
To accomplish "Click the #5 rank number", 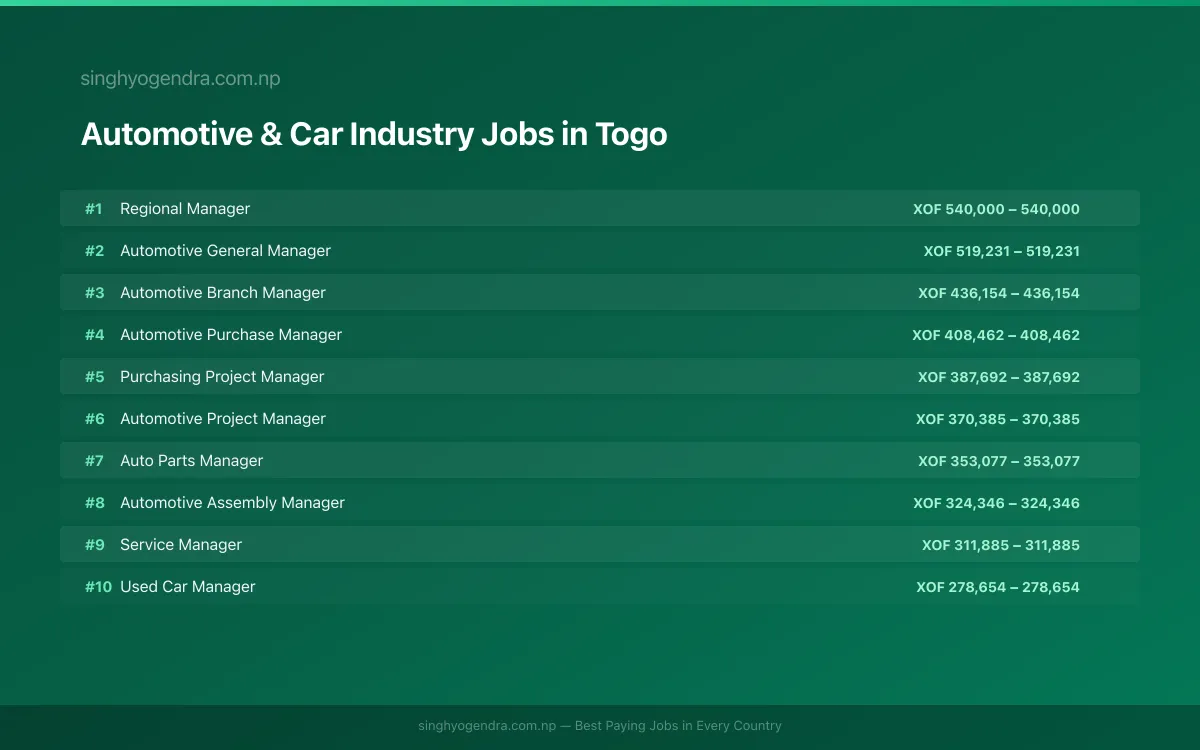I will tap(94, 377).
